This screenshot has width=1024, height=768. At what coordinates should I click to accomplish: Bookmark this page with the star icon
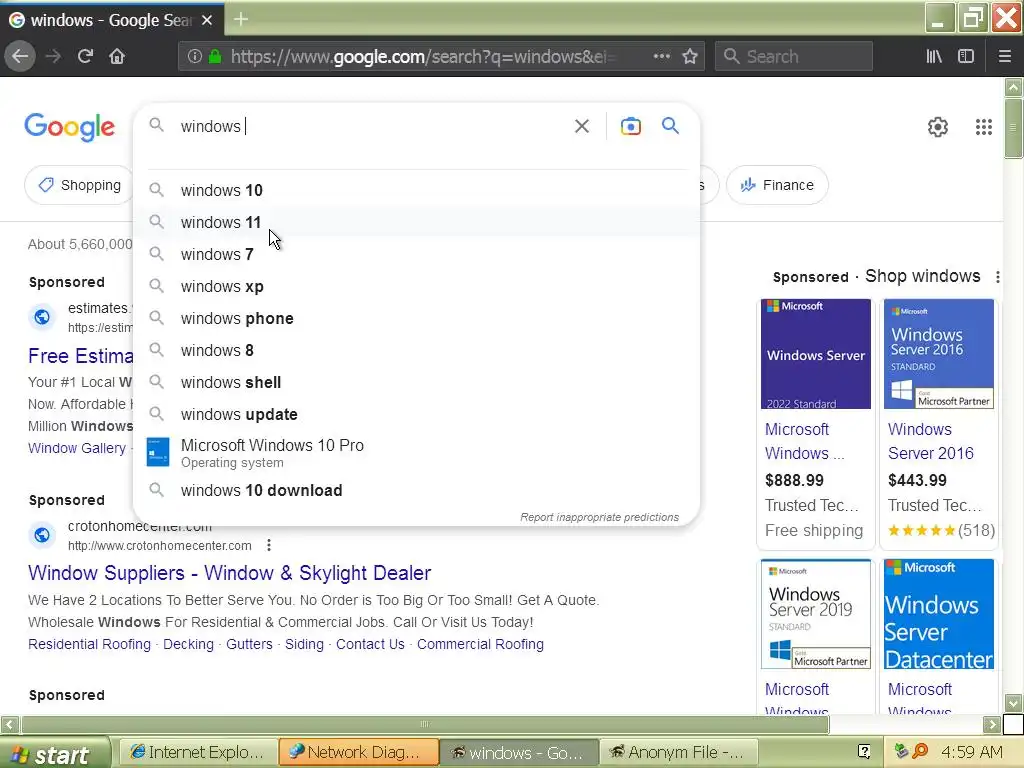(690, 56)
